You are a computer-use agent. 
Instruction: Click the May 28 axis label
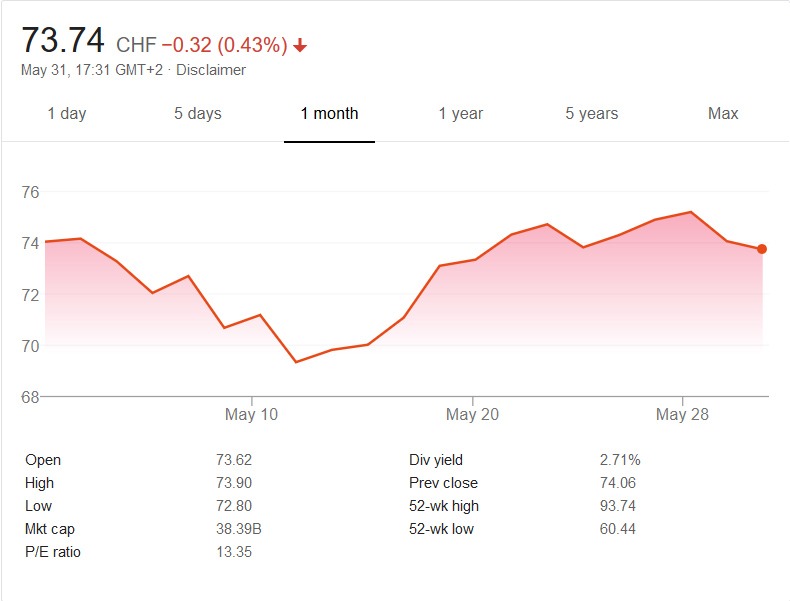pyautogui.click(x=684, y=415)
